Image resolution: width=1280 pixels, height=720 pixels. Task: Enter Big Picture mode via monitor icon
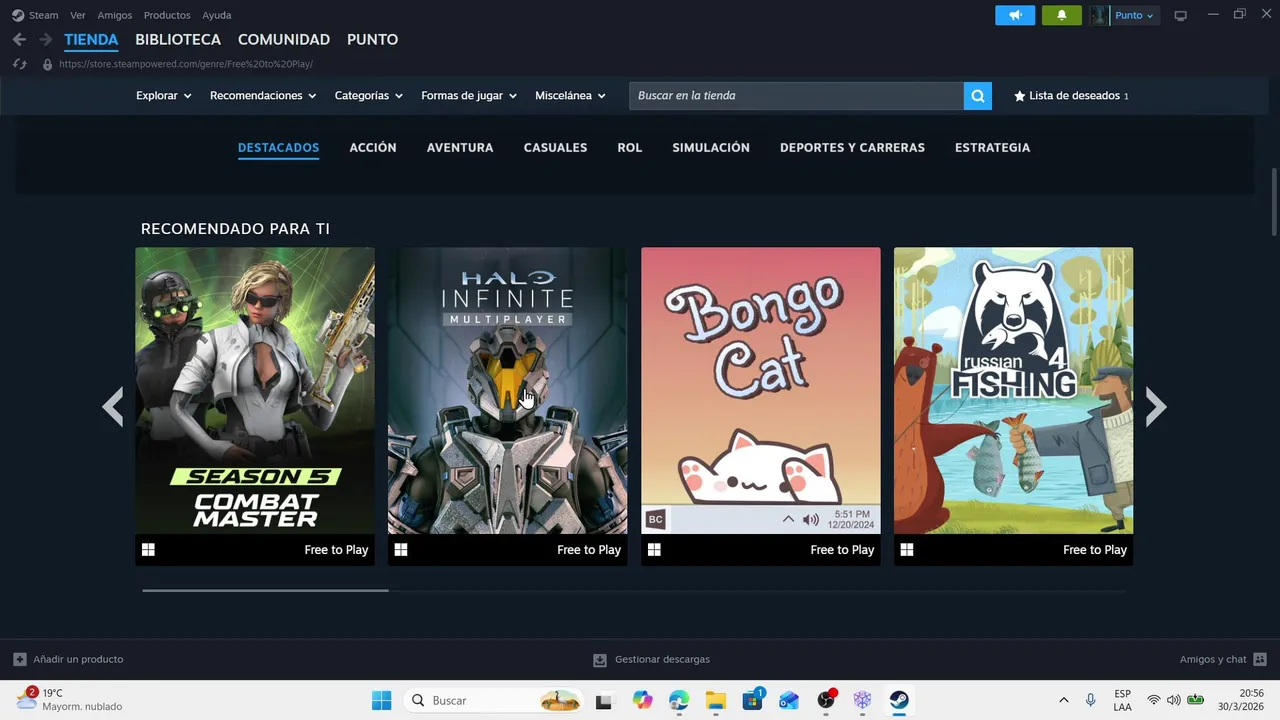(1180, 15)
